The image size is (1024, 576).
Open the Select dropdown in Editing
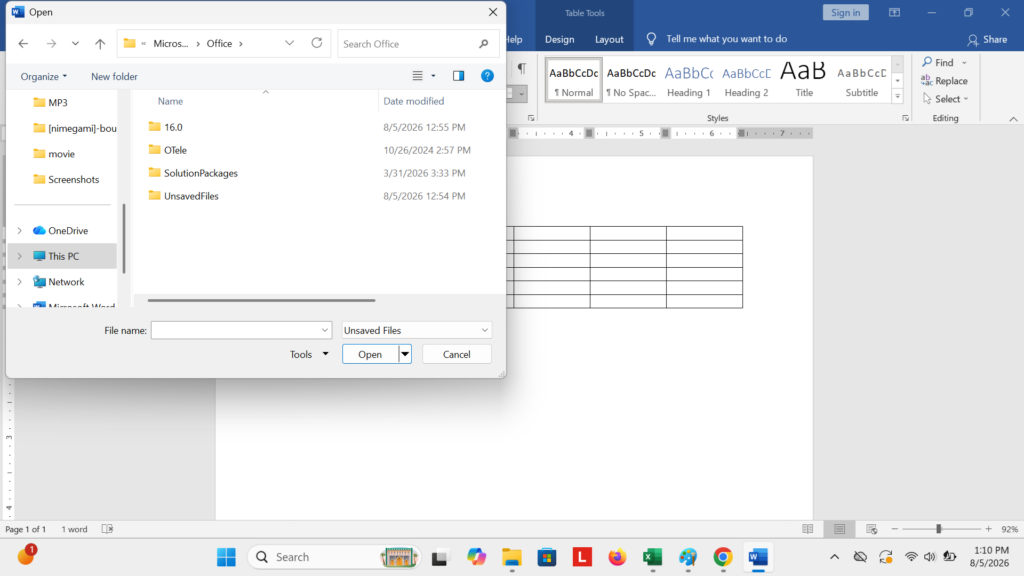(x=946, y=99)
